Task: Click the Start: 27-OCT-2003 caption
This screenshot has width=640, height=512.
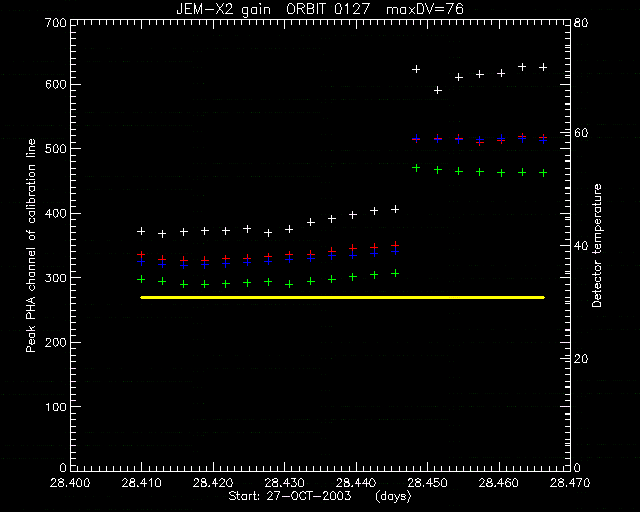Action: [x=290, y=496]
